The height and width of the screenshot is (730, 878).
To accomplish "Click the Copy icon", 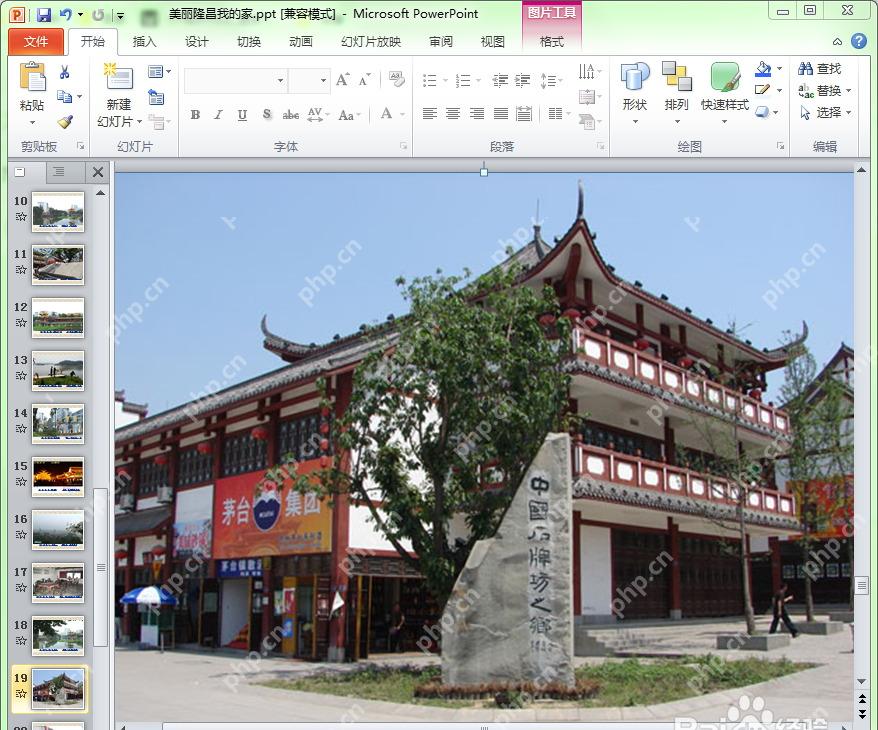I will tap(65, 97).
